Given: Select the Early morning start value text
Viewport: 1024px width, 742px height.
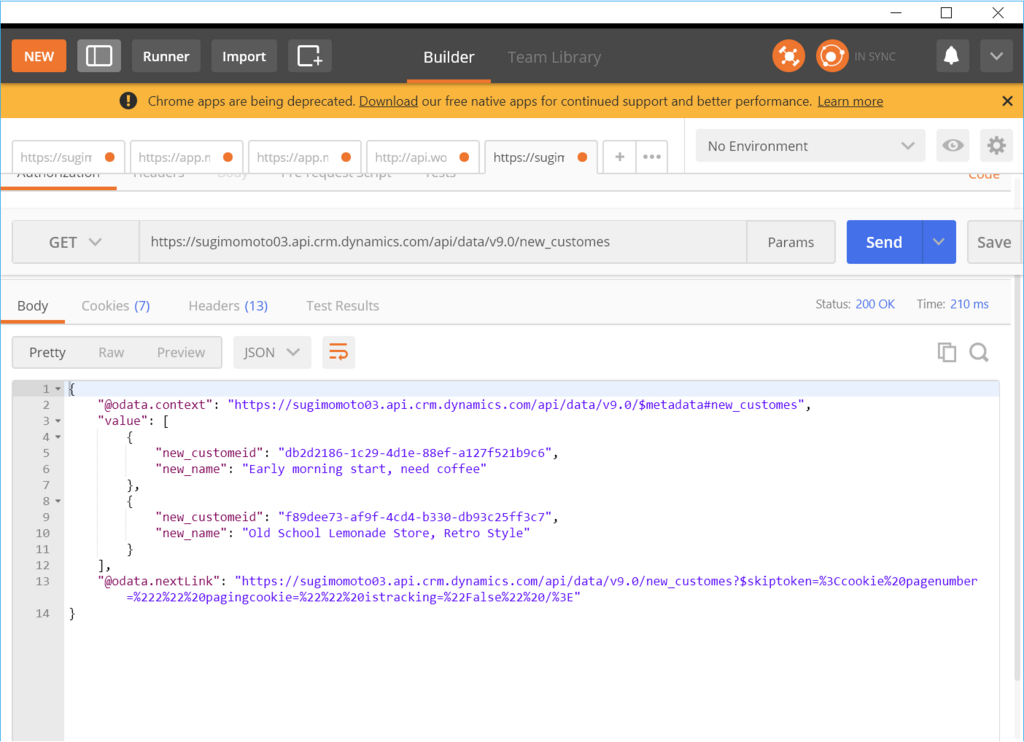Looking at the screenshot, I should 364,469.
